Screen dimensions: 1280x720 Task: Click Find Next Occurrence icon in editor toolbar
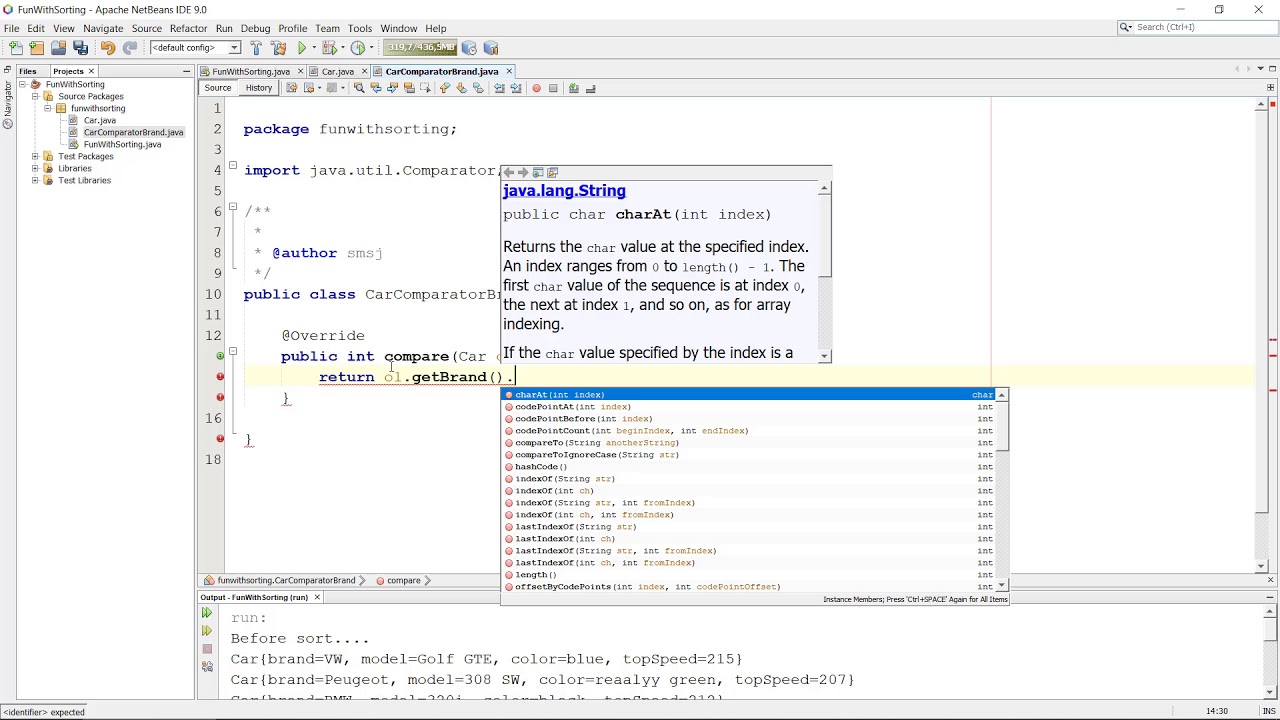[392, 88]
